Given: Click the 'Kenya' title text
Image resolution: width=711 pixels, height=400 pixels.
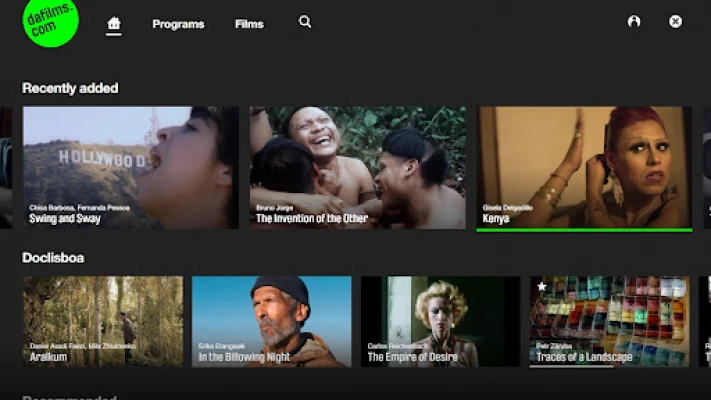Looking at the screenshot, I should (496, 219).
